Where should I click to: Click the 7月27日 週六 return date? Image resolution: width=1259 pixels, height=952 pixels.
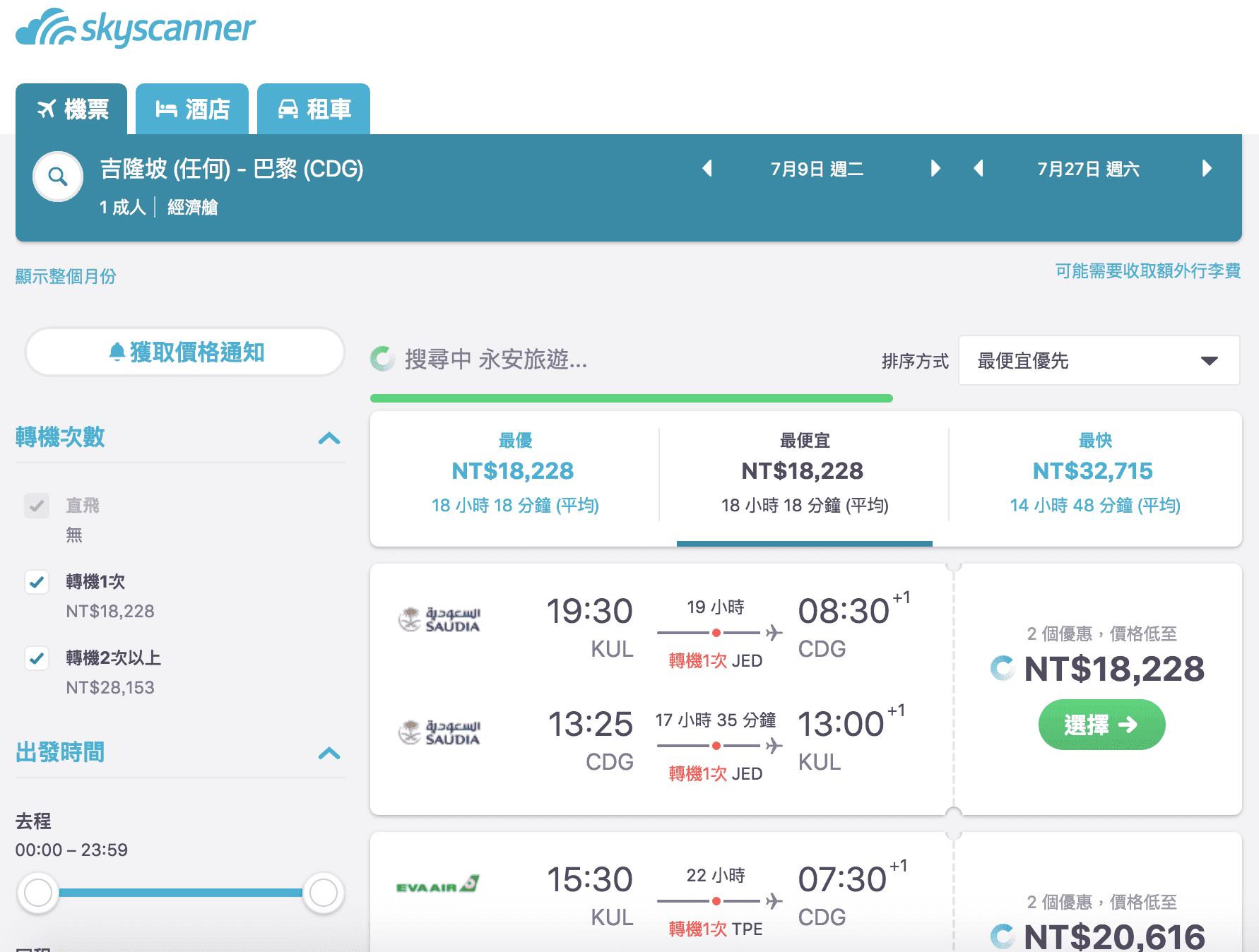pyautogui.click(x=1088, y=169)
